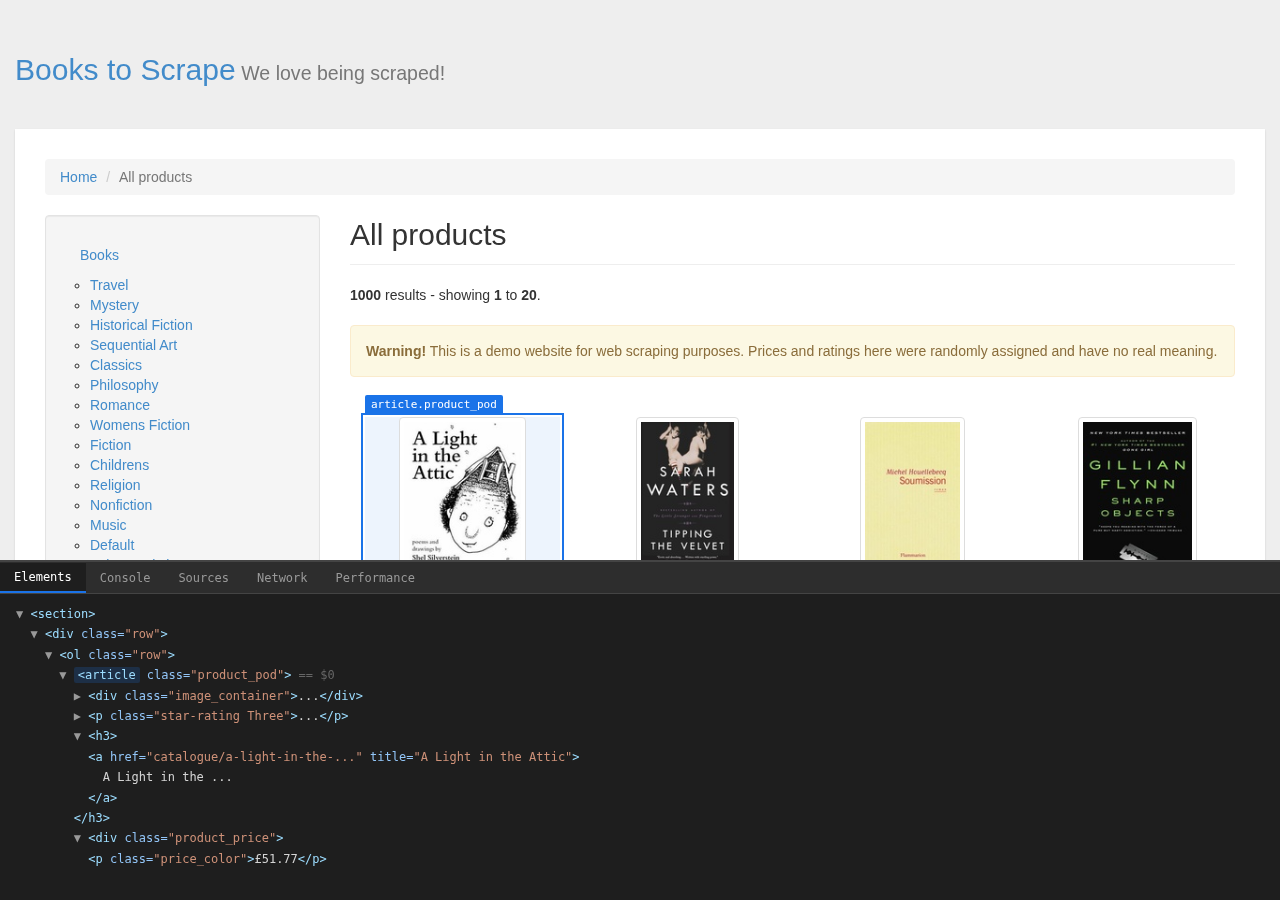Open the Womens Fiction category
This screenshot has height=900, width=1280.
pos(140,425)
